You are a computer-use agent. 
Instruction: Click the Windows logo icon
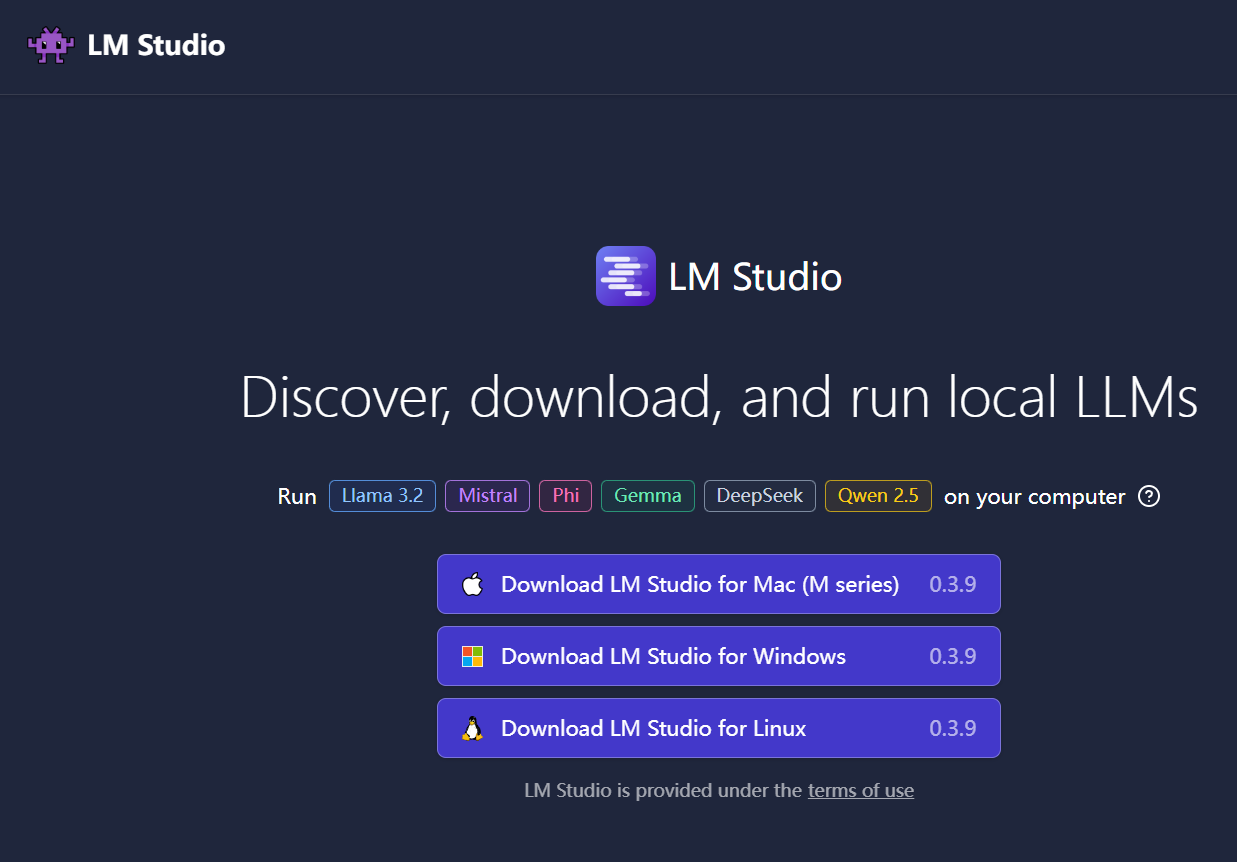(472, 656)
